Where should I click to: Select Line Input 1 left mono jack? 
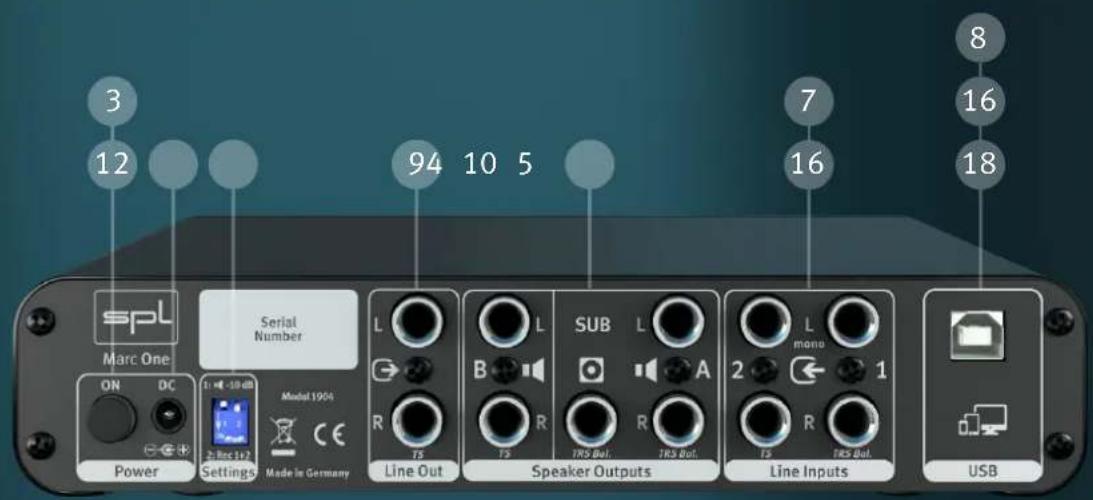(852, 322)
